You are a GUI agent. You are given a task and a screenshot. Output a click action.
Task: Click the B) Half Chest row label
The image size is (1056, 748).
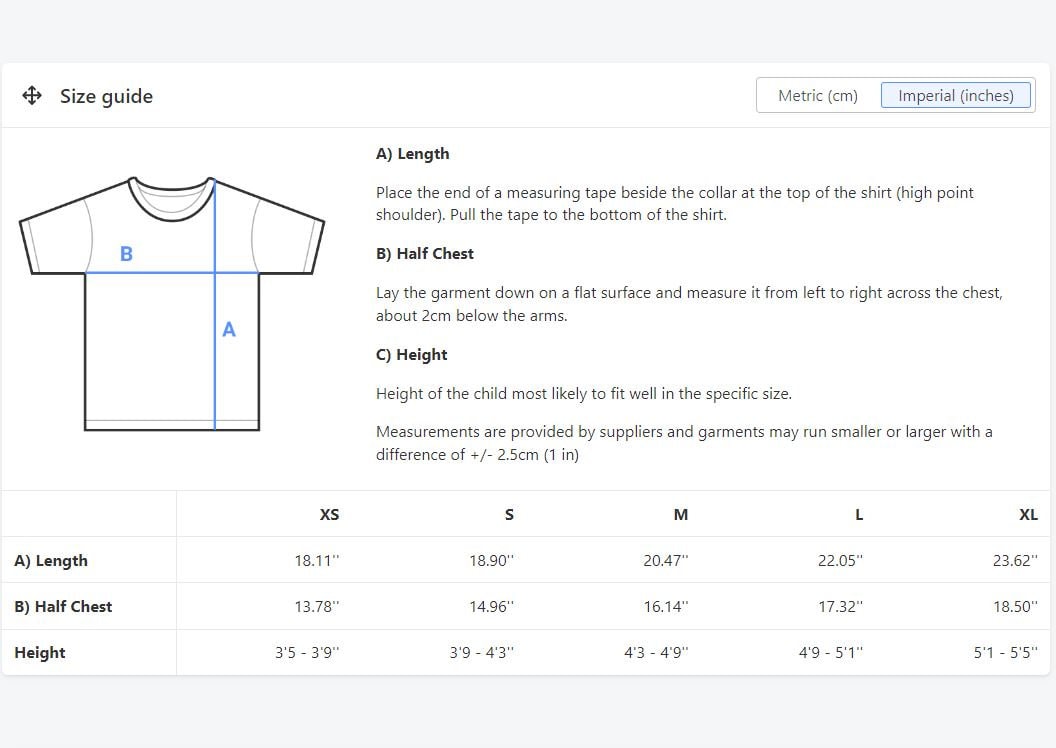(63, 606)
